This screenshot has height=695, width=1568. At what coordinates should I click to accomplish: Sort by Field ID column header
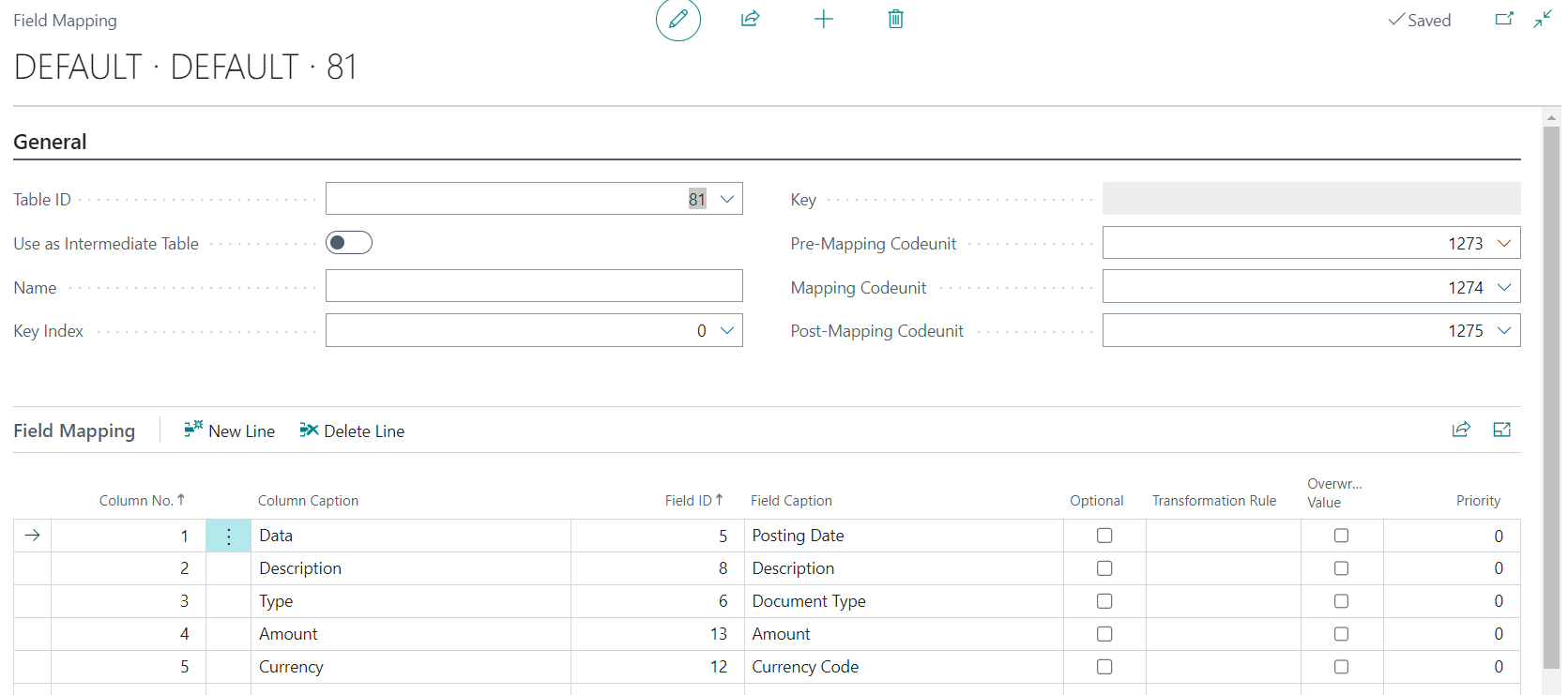[694, 501]
